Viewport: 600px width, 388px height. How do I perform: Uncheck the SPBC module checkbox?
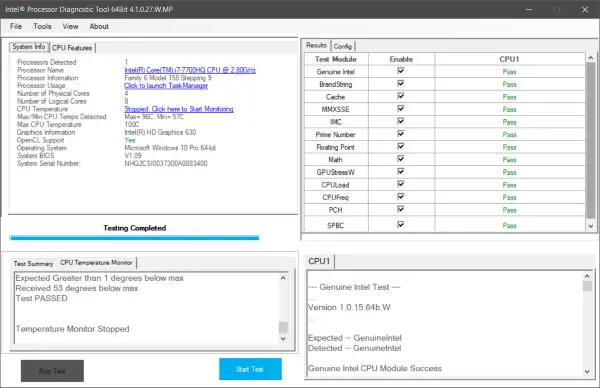click(401, 225)
